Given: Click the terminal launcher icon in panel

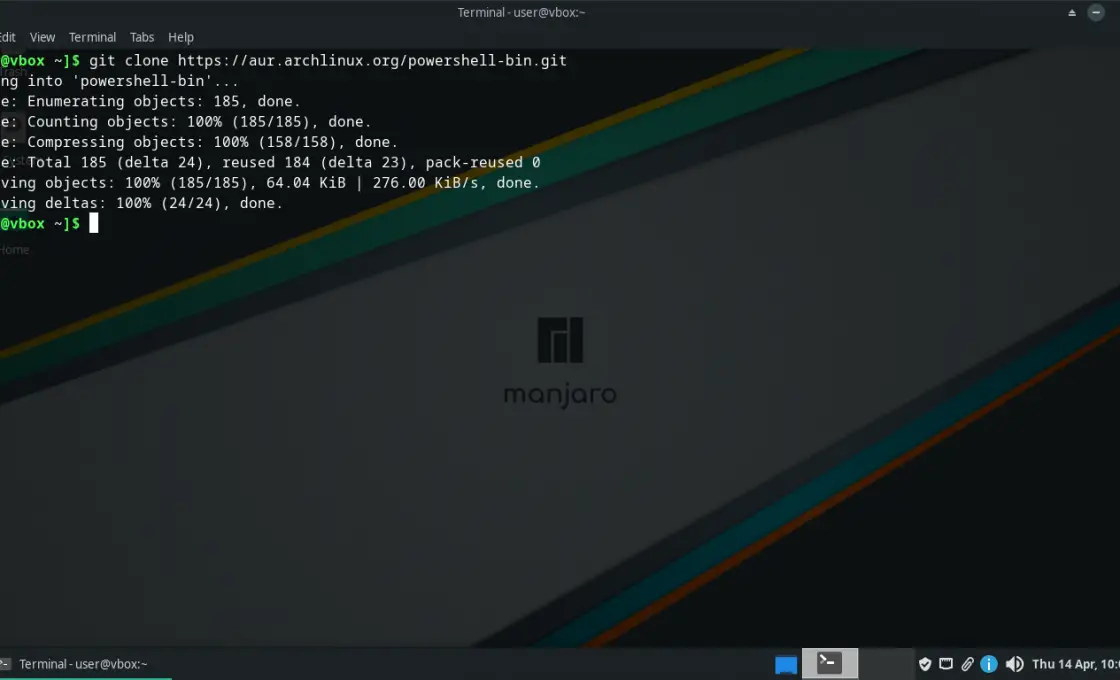Looking at the screenshot, I should click(829, 664).
